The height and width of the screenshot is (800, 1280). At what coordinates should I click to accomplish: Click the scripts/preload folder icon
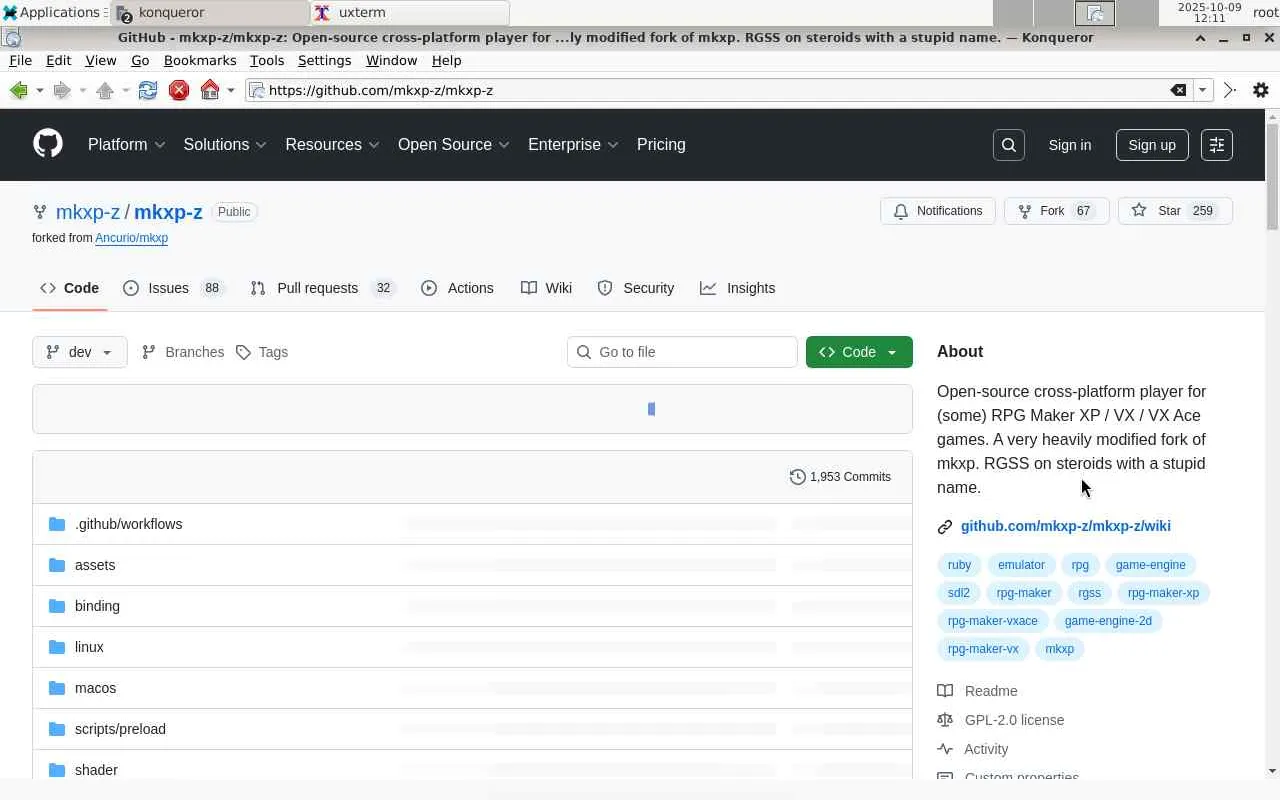click(57, 729)
